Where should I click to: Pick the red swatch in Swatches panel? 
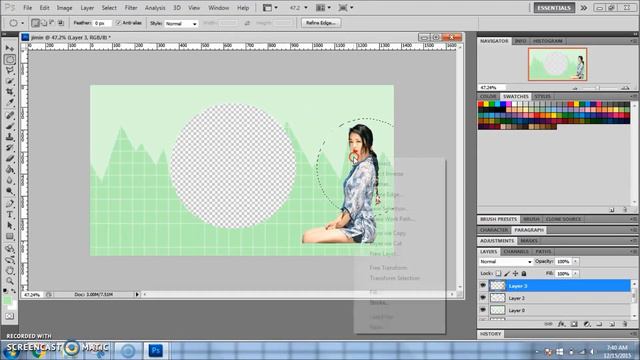[x=481, y=104]
